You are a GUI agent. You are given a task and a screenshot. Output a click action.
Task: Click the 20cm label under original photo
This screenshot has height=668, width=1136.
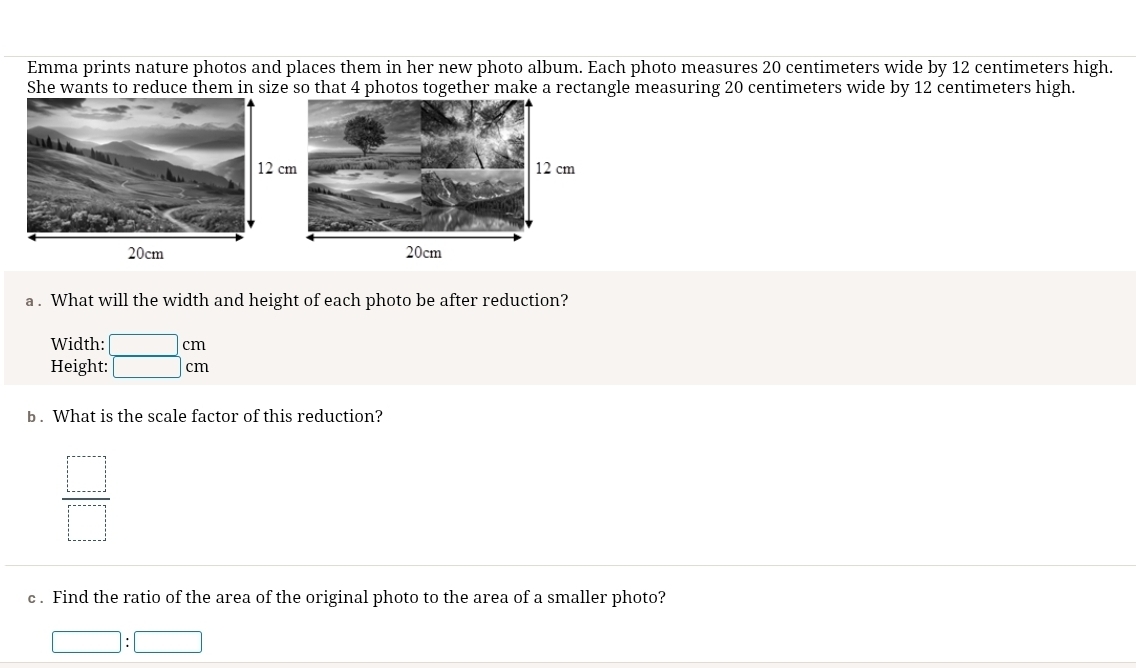pyautogui.click(x=146, y=254)
